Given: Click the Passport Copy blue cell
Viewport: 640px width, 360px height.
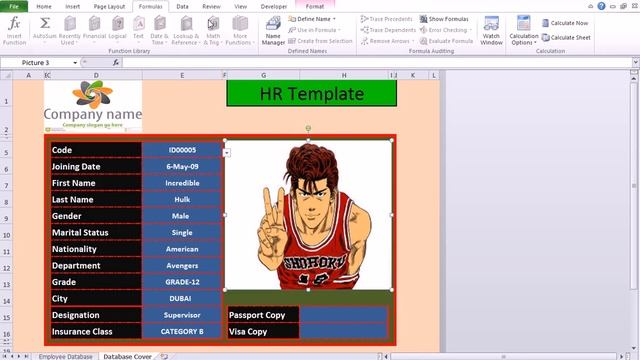Looking at the screenshot, I should (343, 315).
